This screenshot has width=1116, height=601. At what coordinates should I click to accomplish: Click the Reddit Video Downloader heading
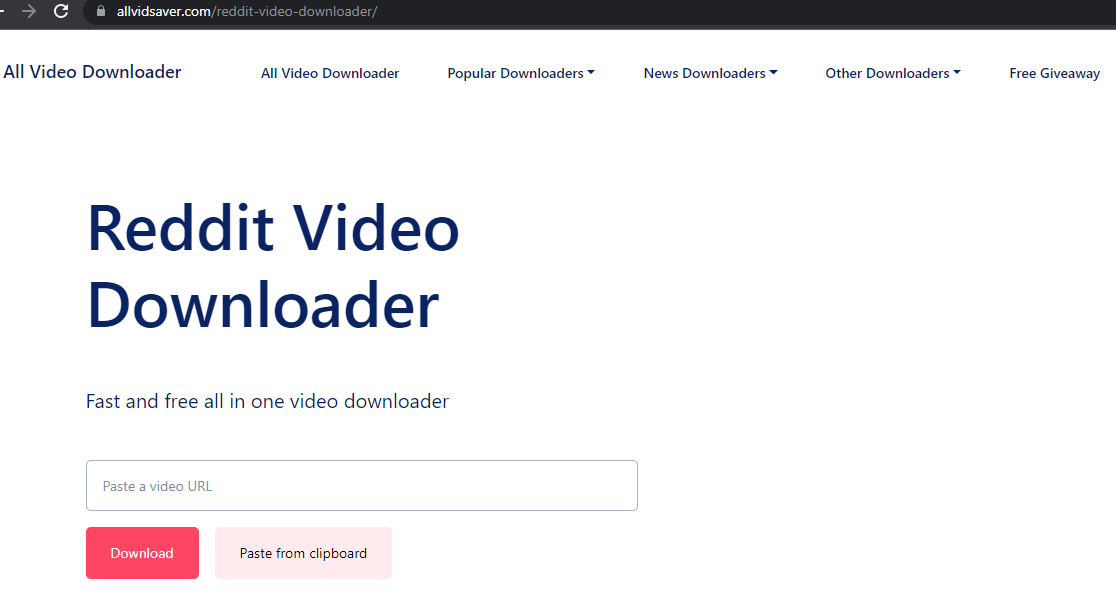pos(273,266)
